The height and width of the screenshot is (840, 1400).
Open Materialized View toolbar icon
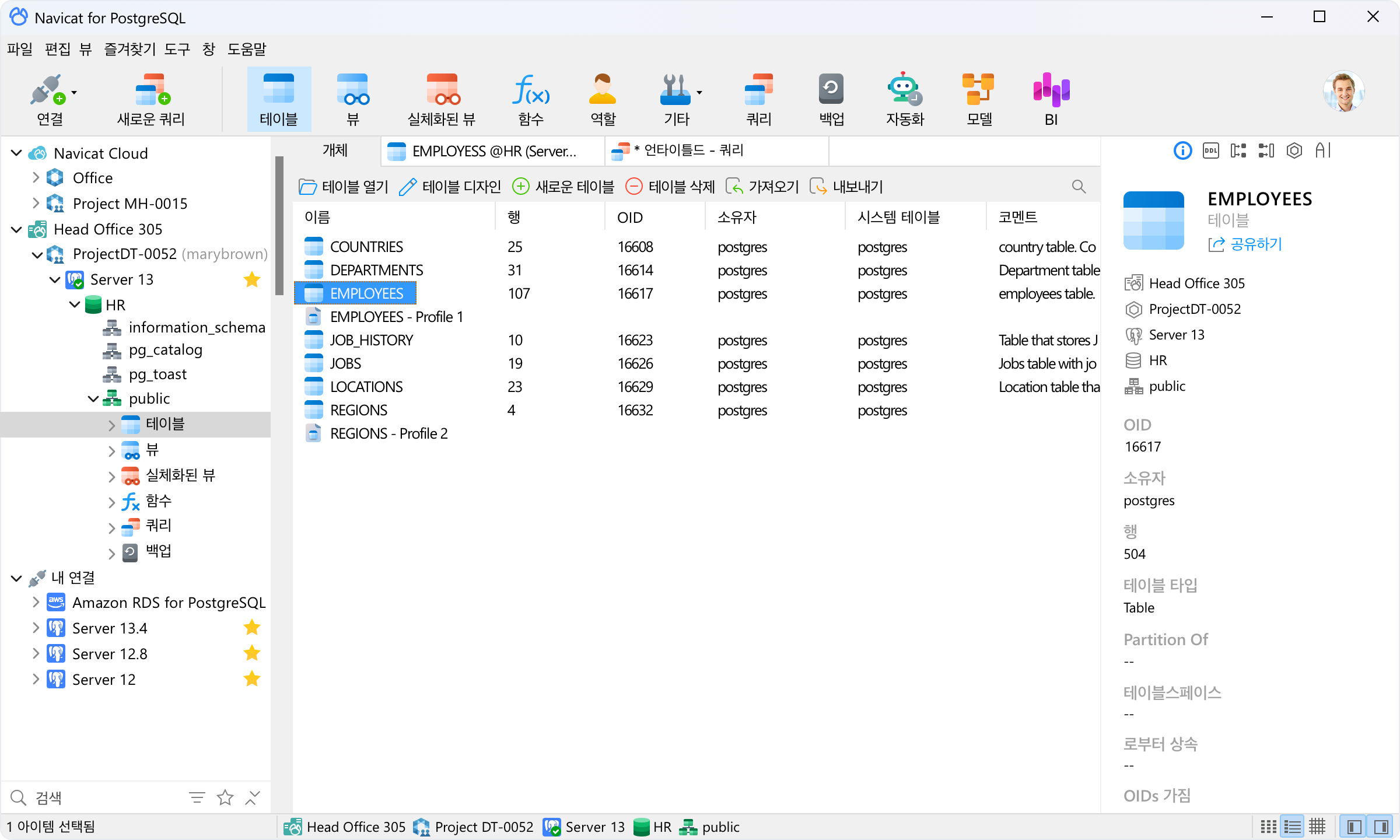tap(442, 90)
